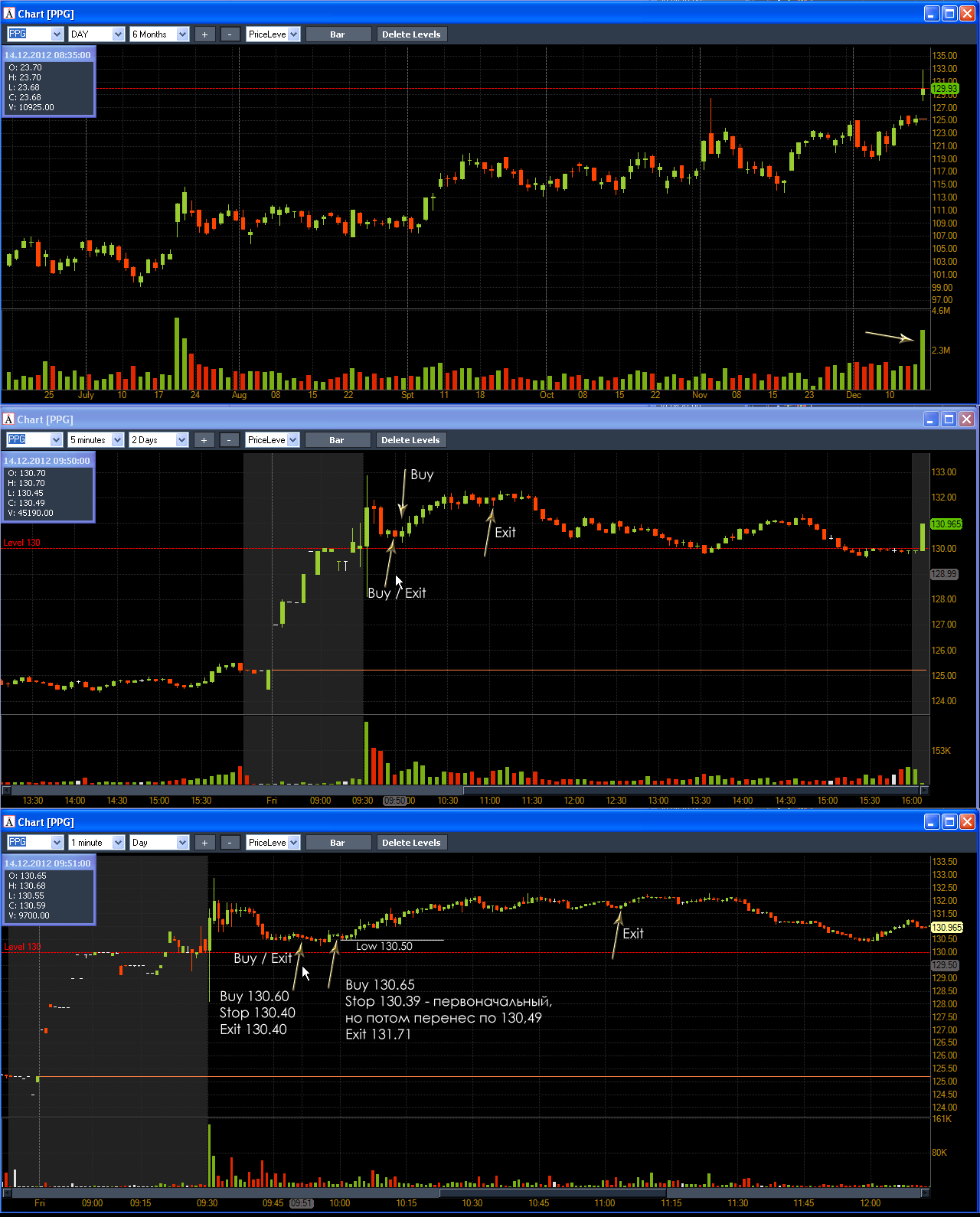Click Buy 130.60 annotation text
Viewport: 980px width, 1217px height.
click(x=254, y=997)
